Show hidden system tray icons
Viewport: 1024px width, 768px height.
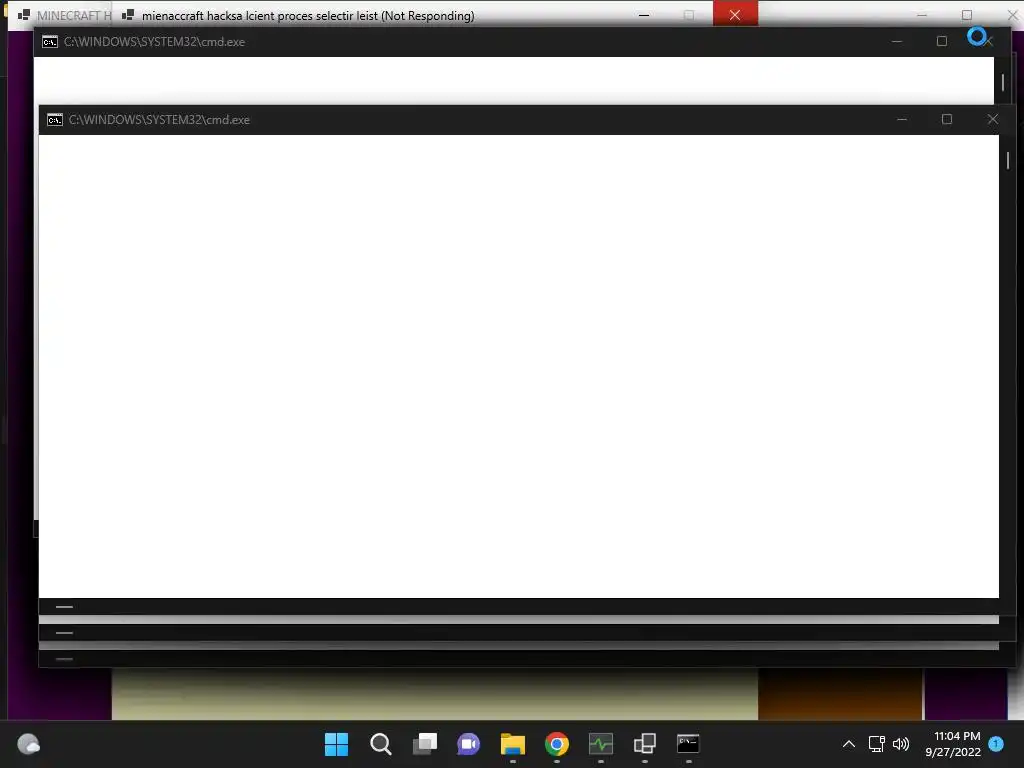point(849,744)
